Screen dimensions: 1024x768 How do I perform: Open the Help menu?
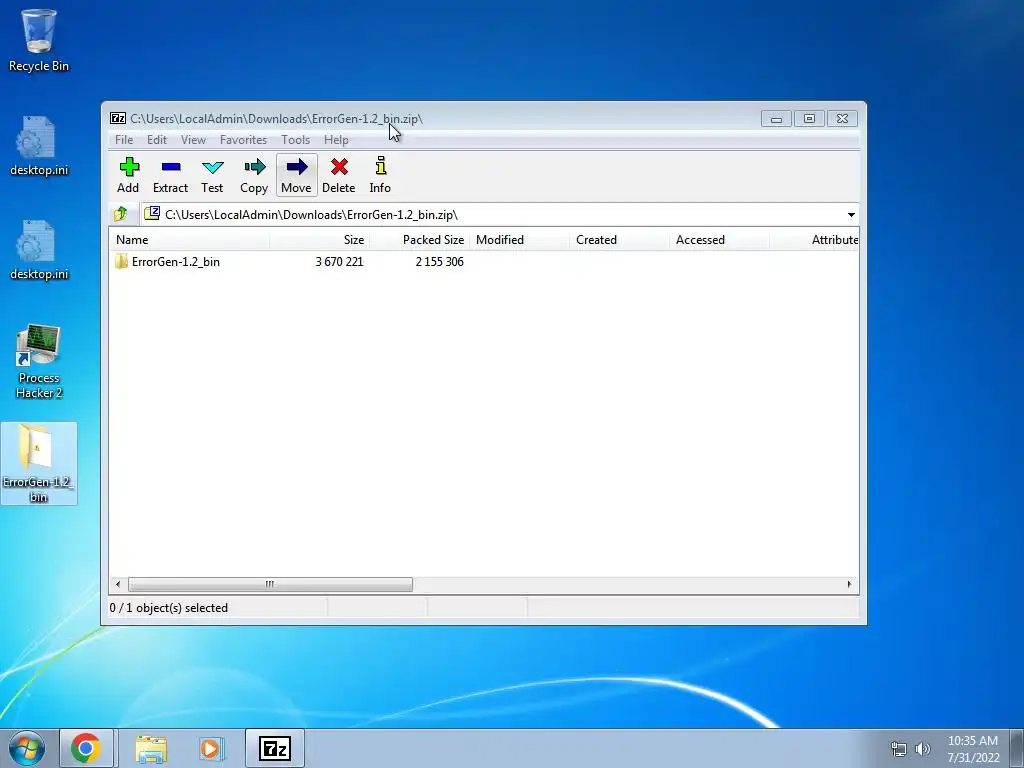[x=336, y=140]
